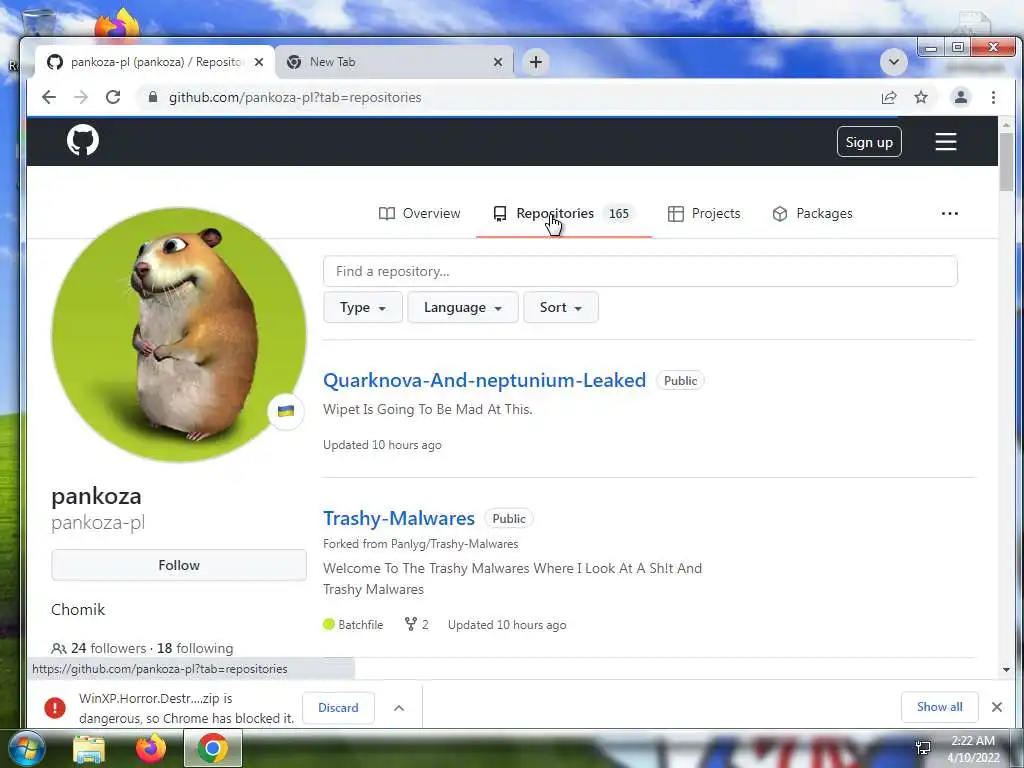Screen dimensions: 1024x768
Task: Click the page scrollbar down arrow
Action: pyautogui.click(x=1006, y=669)
